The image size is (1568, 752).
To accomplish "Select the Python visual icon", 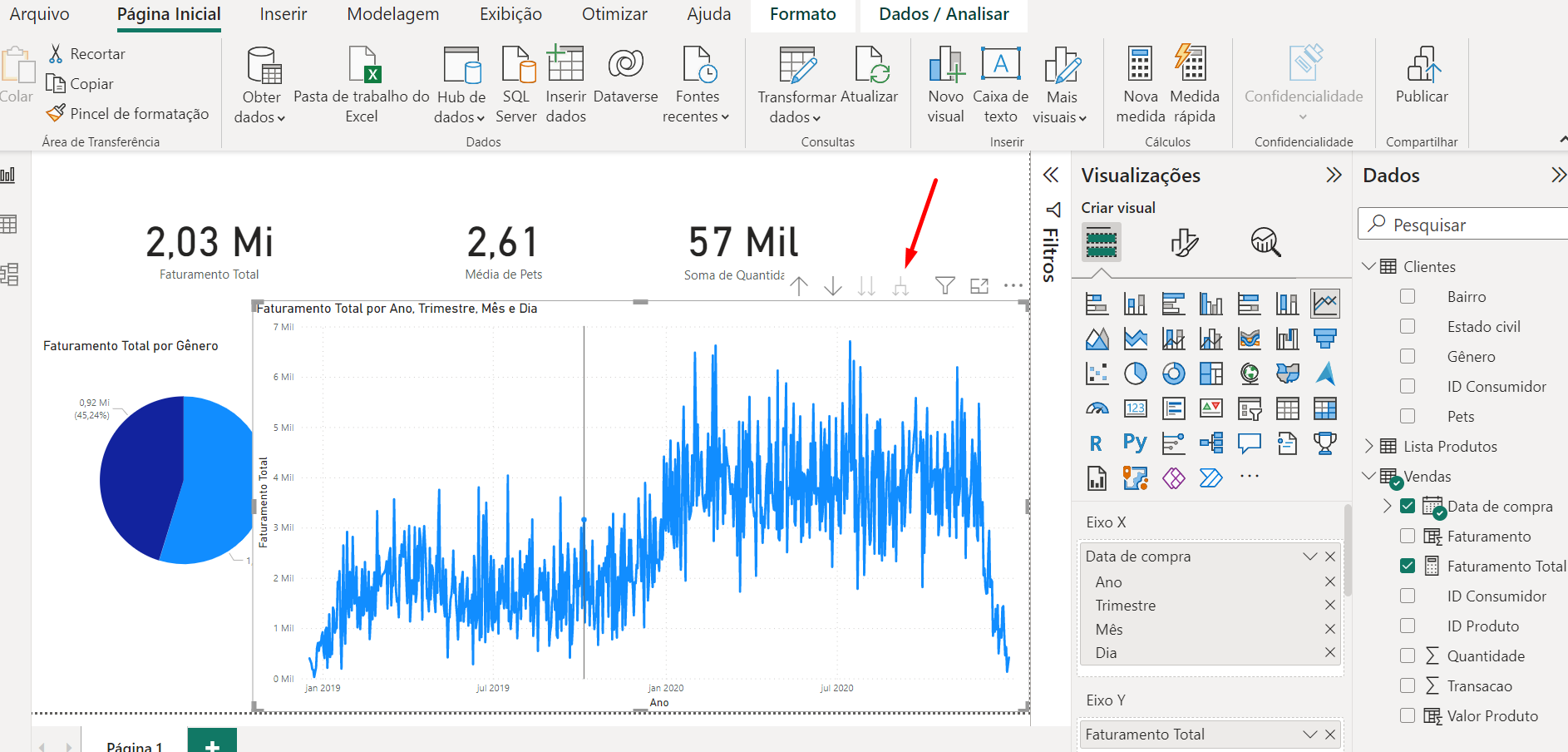I will coord(1136,443).
